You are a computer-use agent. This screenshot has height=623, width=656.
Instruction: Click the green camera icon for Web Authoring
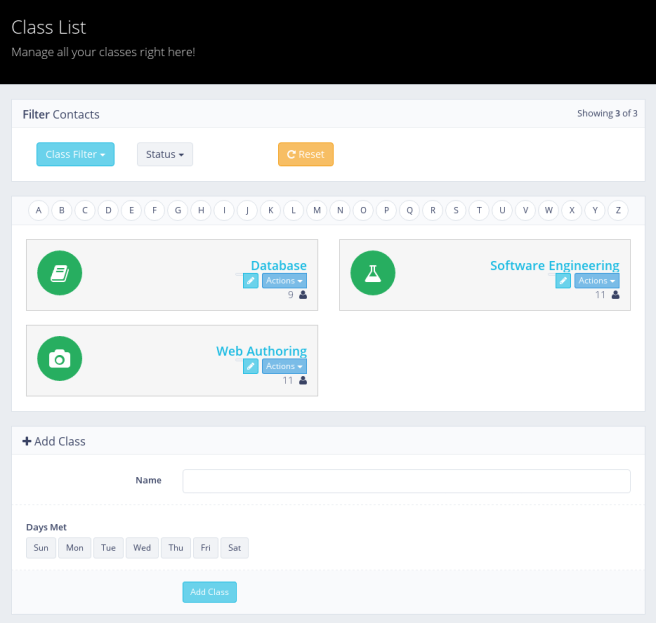[x=59, y=358]
